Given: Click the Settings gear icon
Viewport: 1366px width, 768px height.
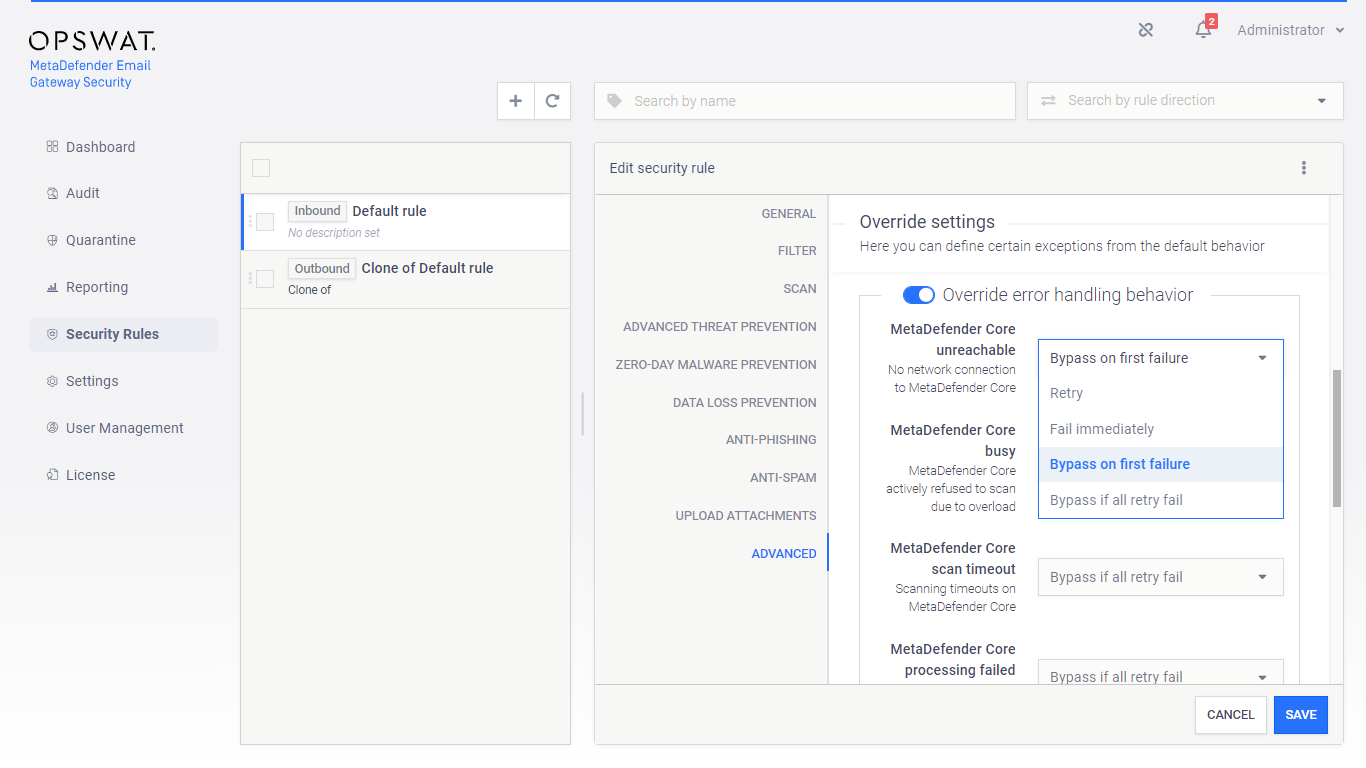Looking at the screenshot, I should tap(52, 381).
